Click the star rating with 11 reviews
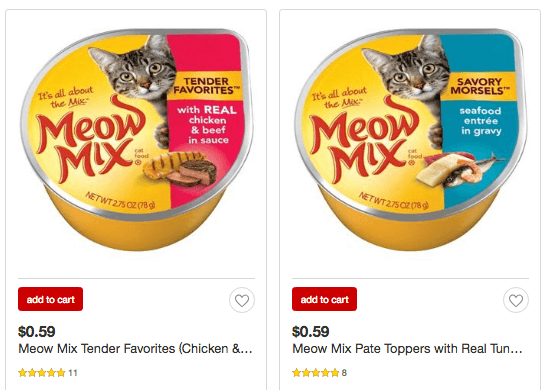The height and width of the screenshot is (390, 553). click(42, 373)
